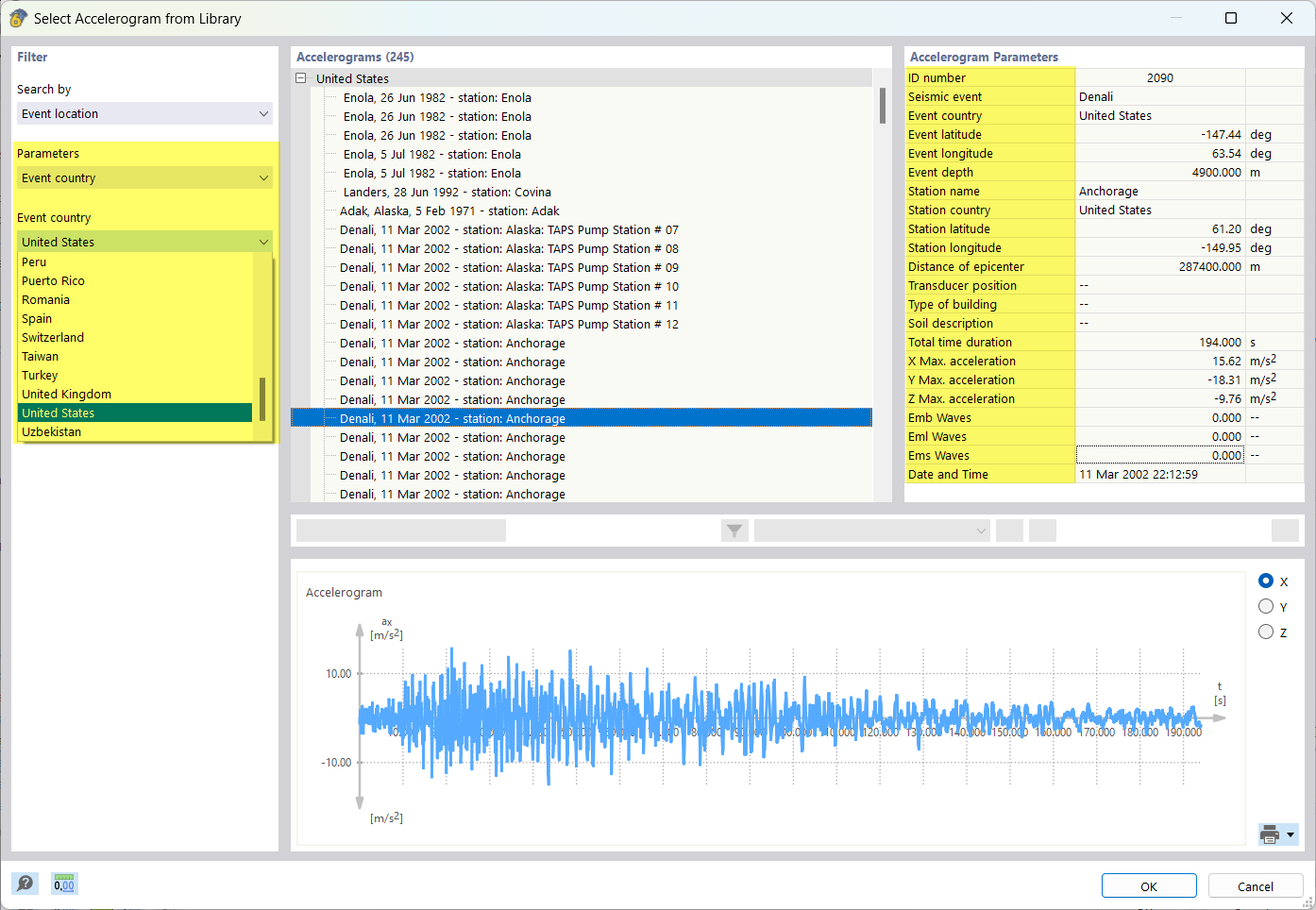The height and width of the screenshot is (910, 1316).
Task: Open the Search by Event location dropdown
Action: click(x=143, y=113)
